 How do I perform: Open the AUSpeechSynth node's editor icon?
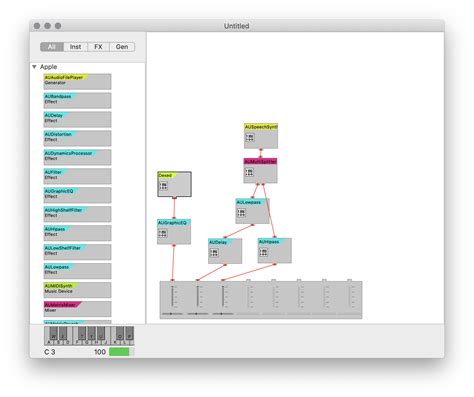[250, 137]
